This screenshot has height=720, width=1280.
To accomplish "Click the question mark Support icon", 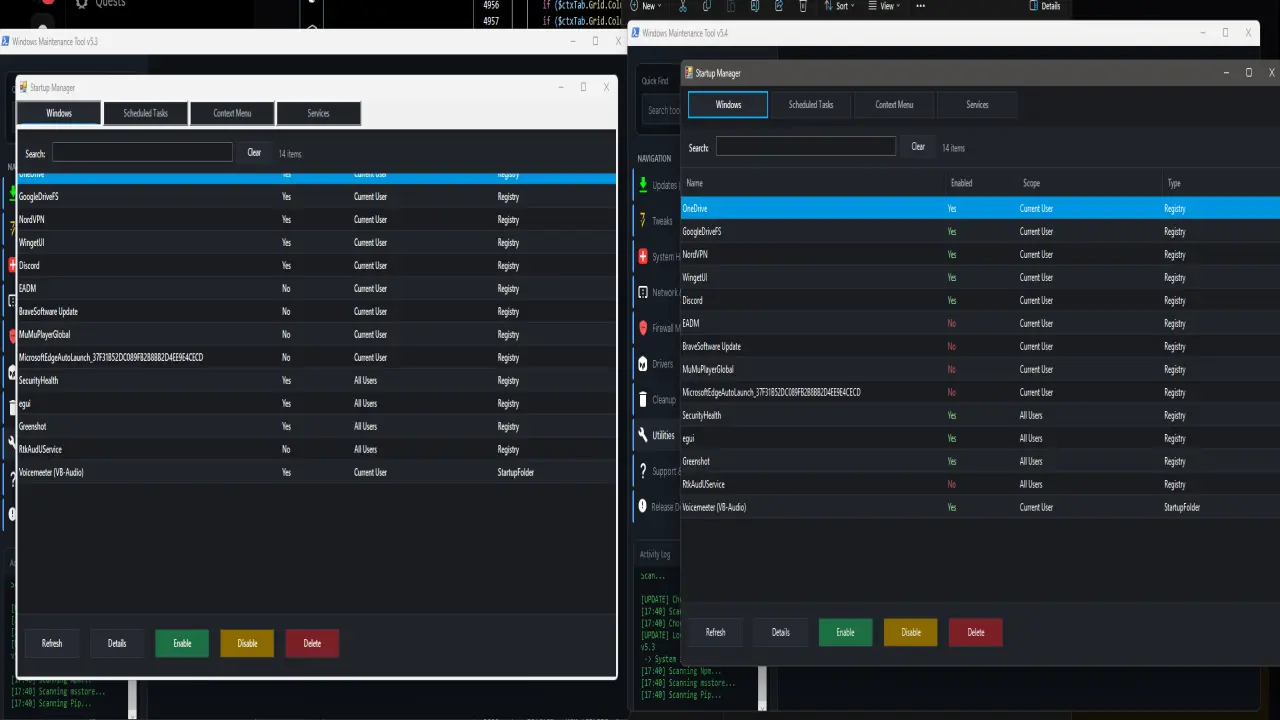I will click(x=643, y=471).
